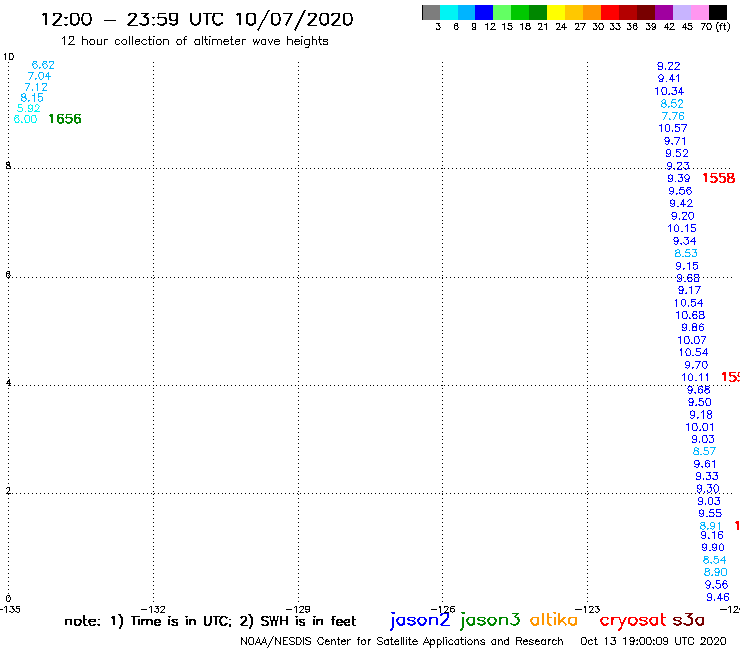Click the value 10.15

tap(681, 228)
